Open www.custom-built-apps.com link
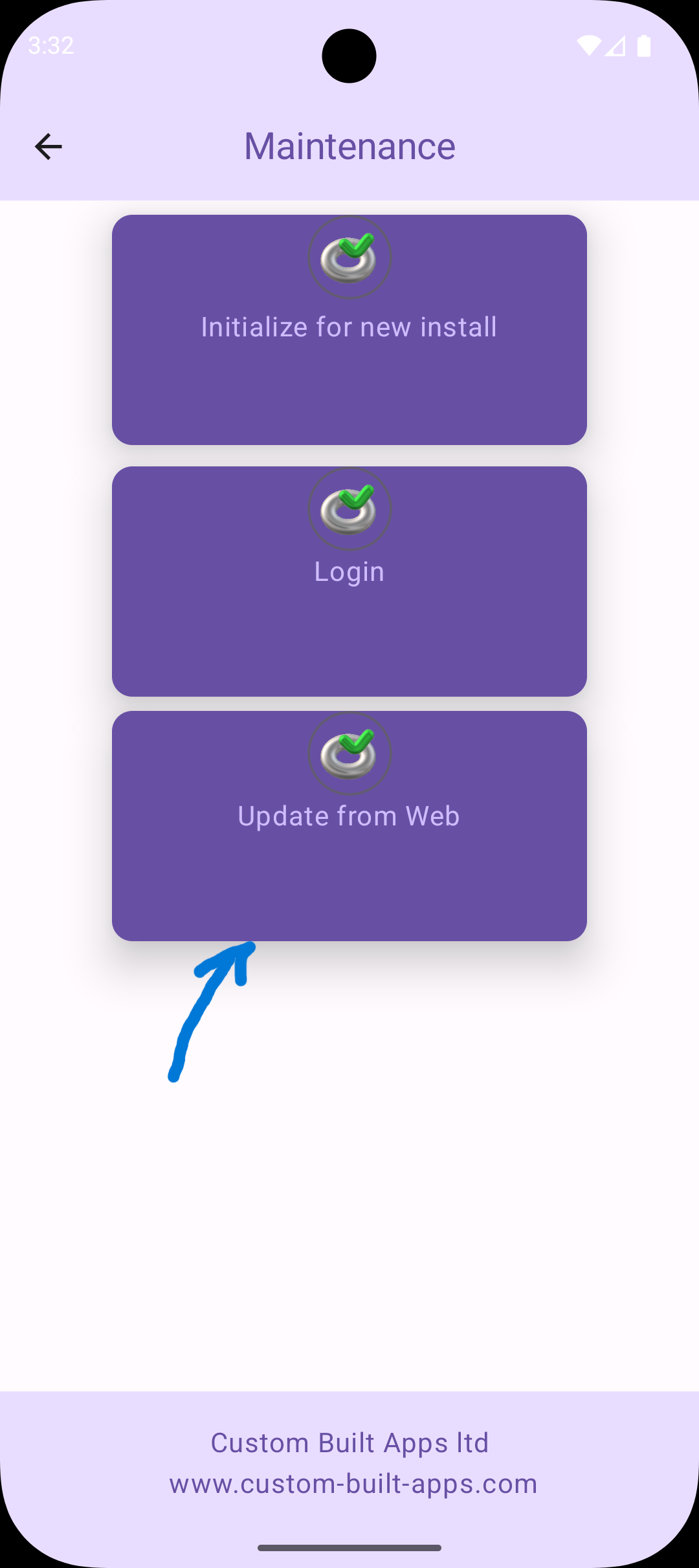The width and height of the screenshot is (699, 1568). pyautogui.click(x=353, y=1484)
